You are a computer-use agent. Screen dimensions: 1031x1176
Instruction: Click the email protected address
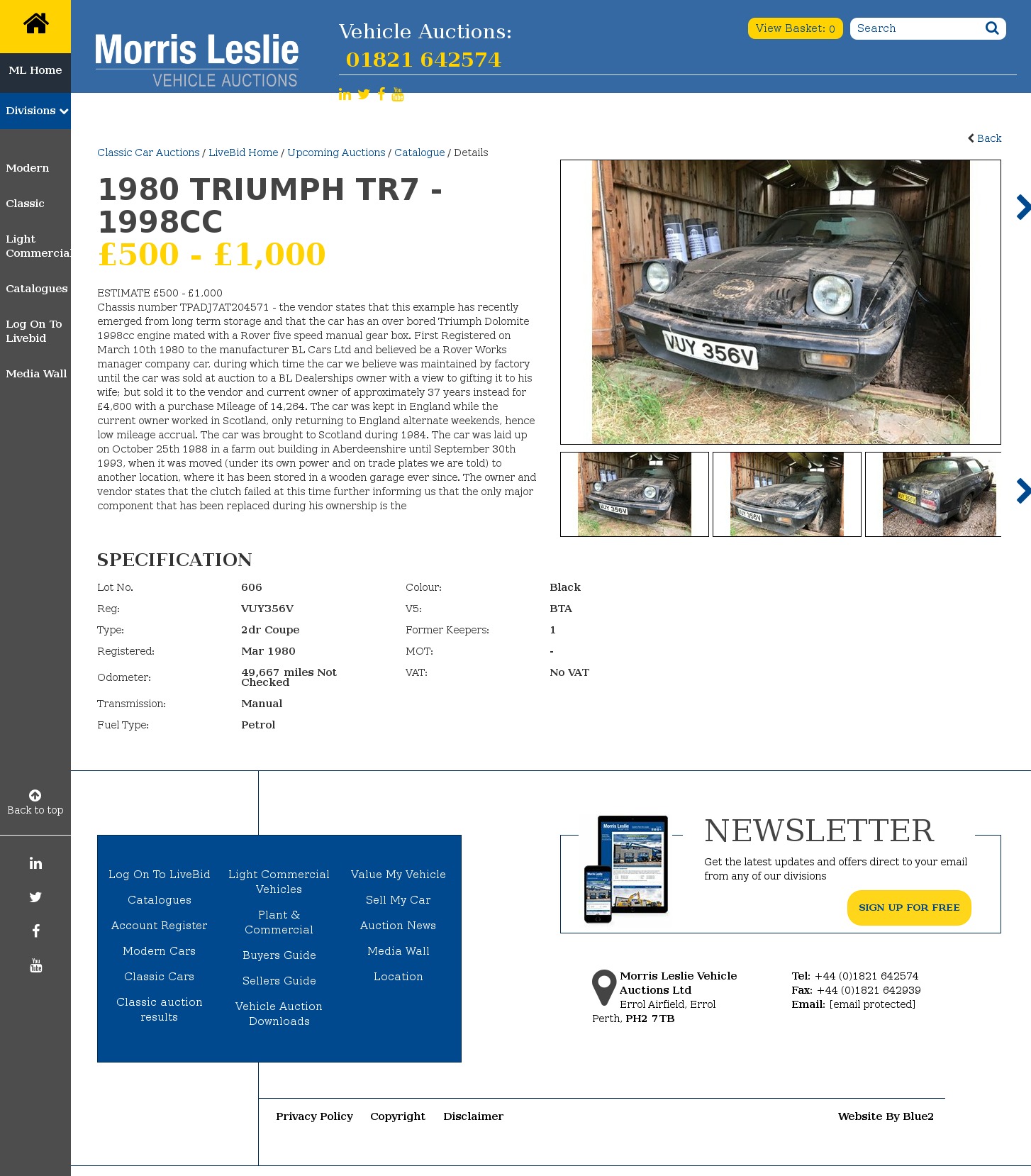pos(872,1004)
